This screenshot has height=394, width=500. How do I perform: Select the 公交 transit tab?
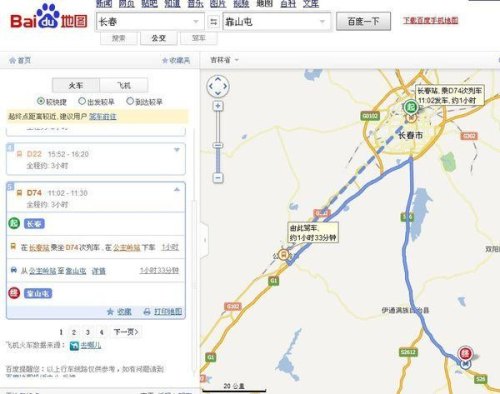click(159, 38)
